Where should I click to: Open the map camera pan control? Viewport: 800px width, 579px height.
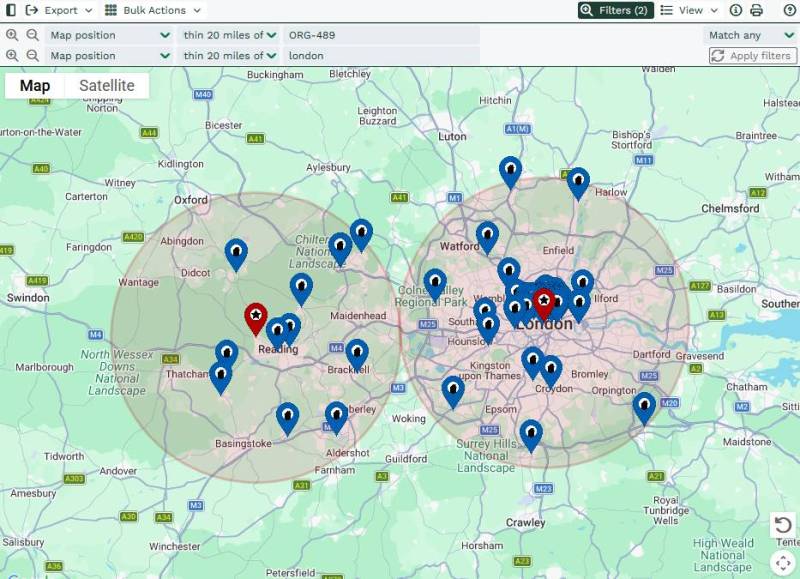[x=783, y=562]
